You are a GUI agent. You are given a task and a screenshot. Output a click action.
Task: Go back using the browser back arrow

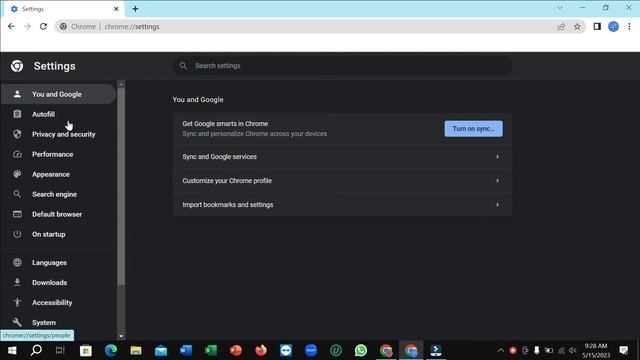pos(11,27)
